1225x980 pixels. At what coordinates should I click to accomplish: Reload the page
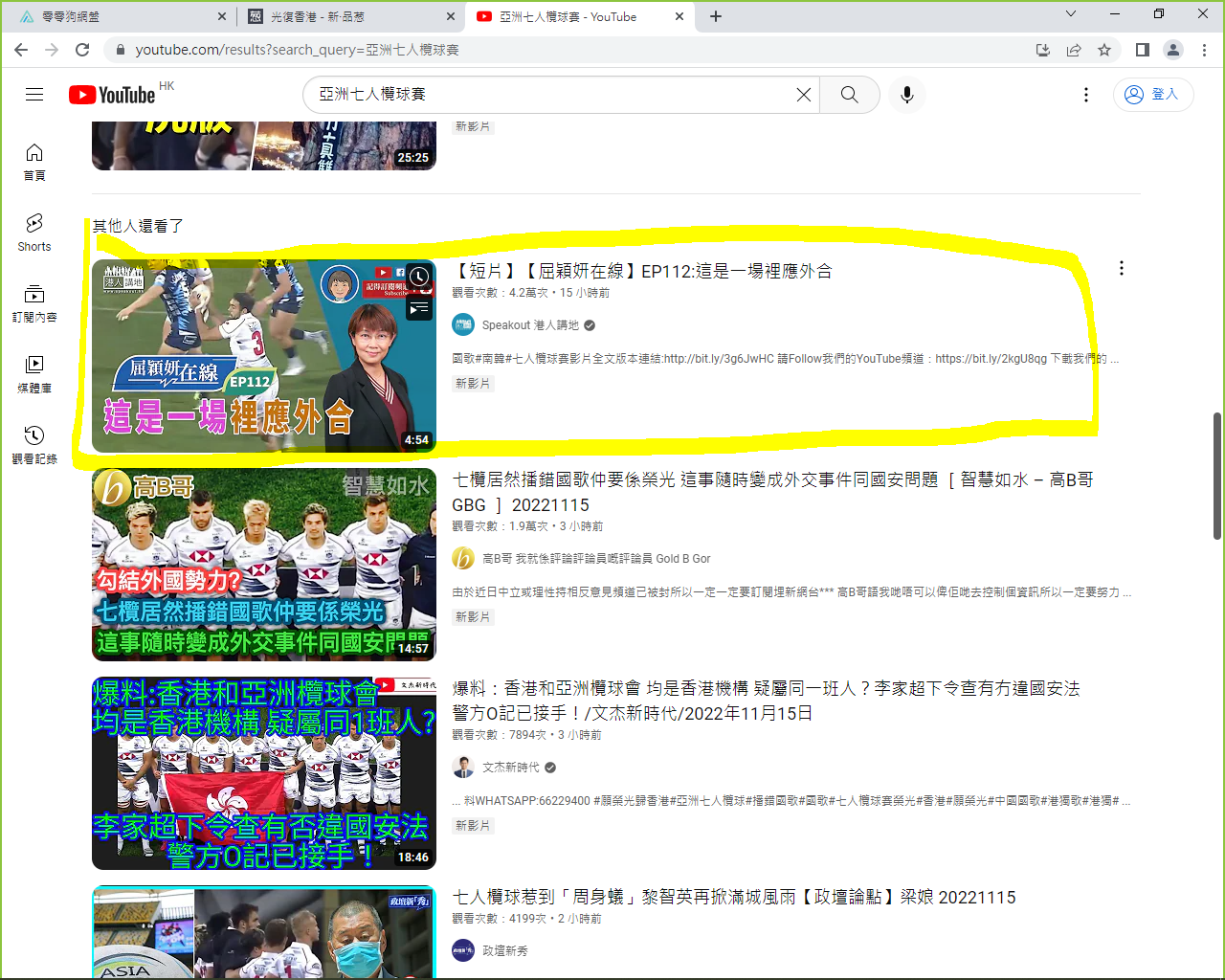pos(82,50)
